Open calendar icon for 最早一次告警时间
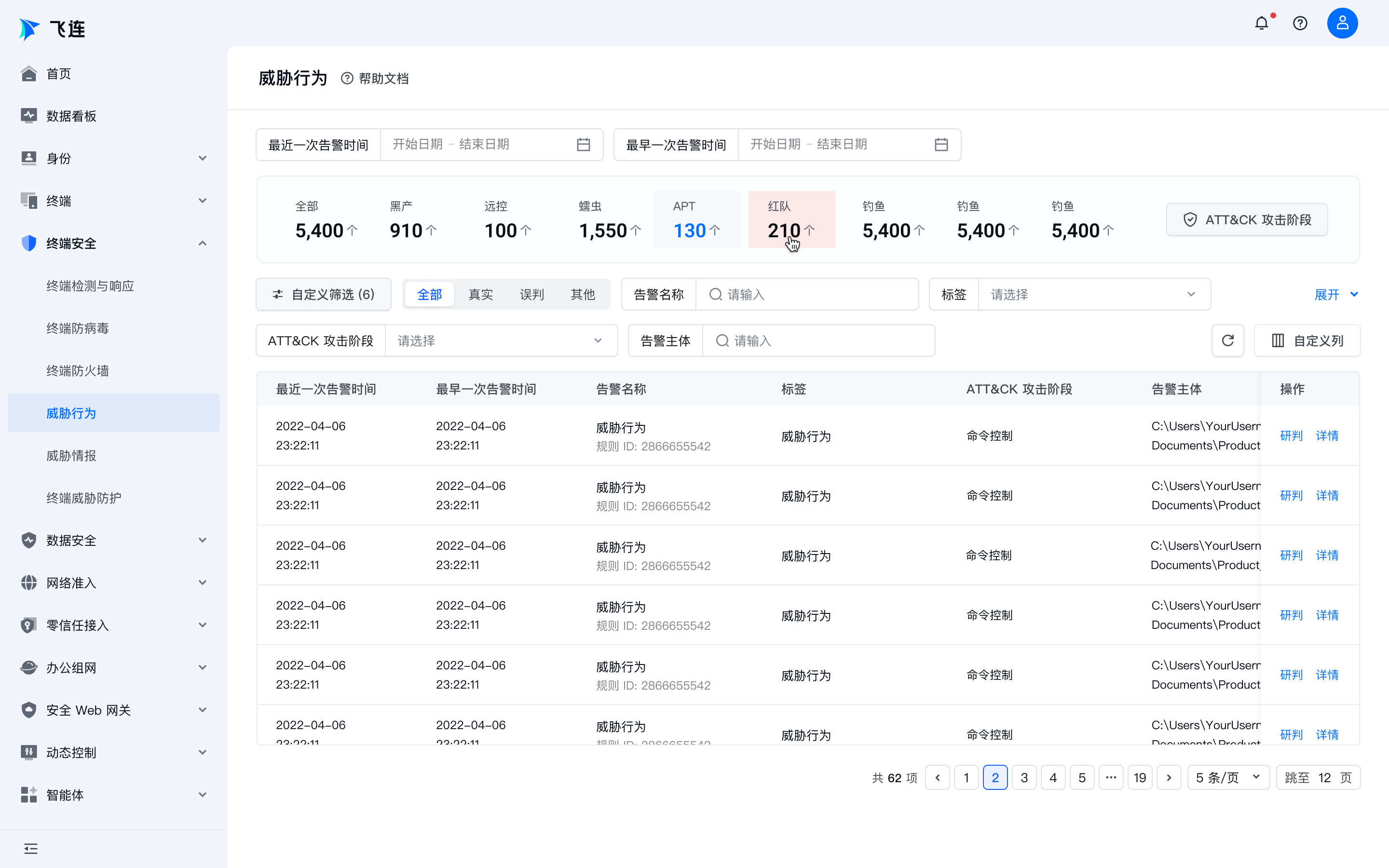 coord(941,145)
